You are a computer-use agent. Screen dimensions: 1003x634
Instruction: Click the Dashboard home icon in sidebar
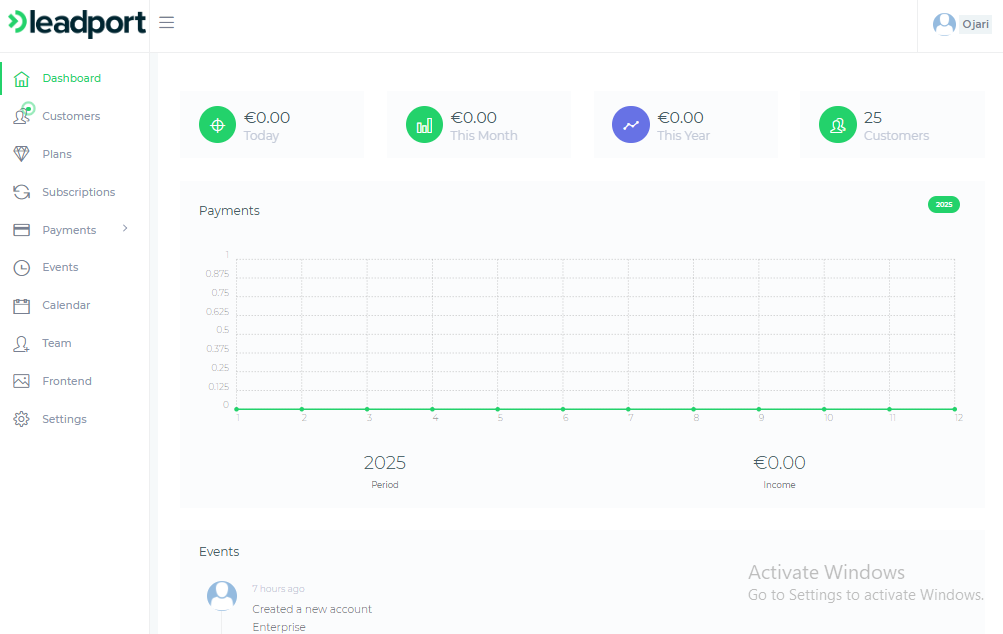tap(21, 78)
